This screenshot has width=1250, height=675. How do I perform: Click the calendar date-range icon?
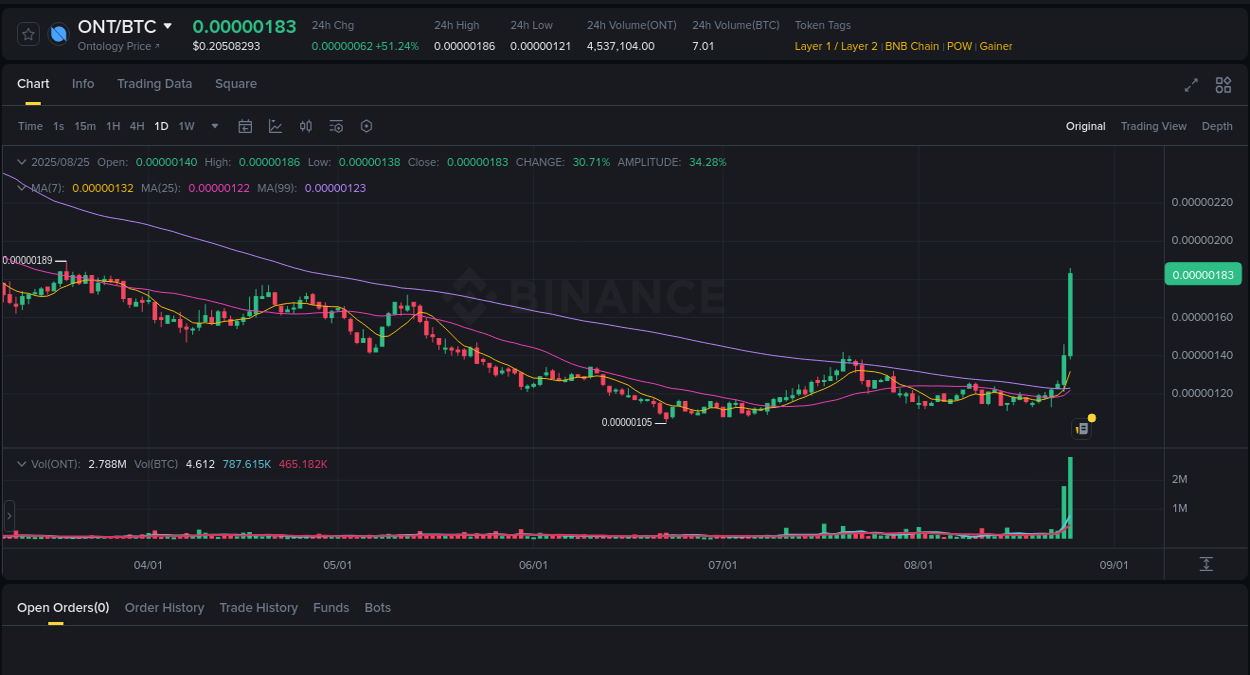pyautogui.click(x=245, y=126)
